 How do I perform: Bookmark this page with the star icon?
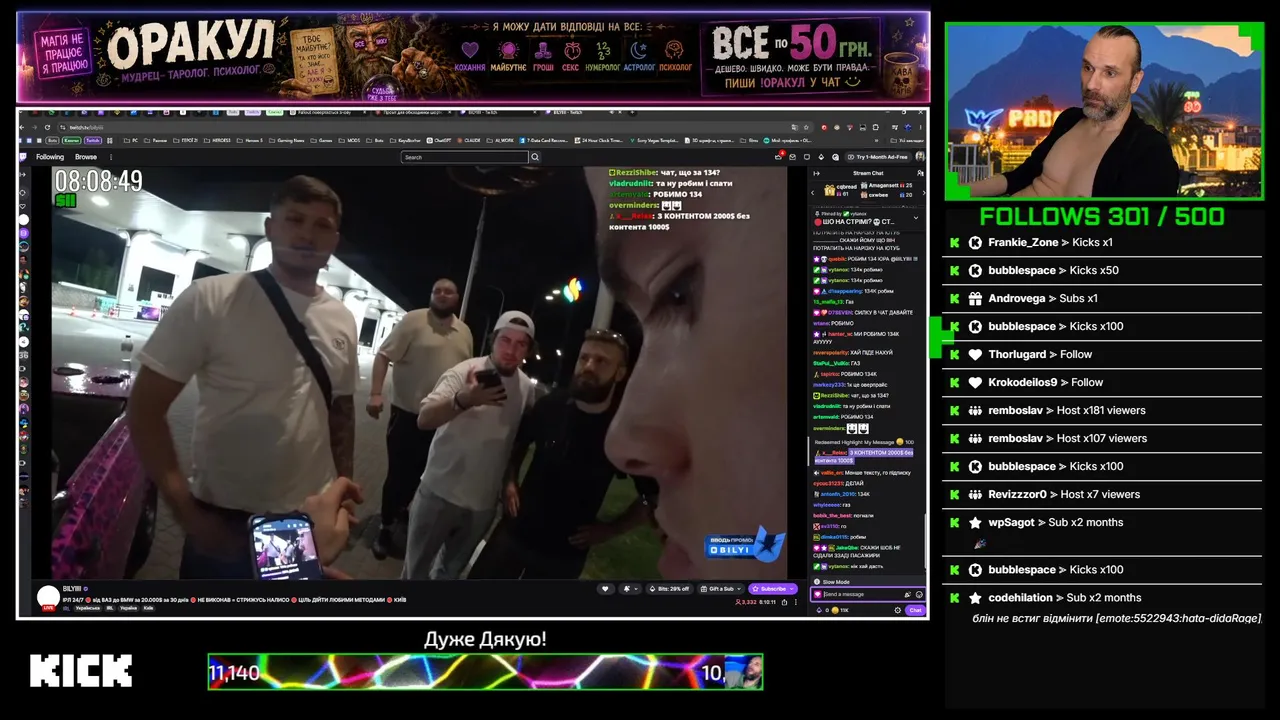click(808, 127)
